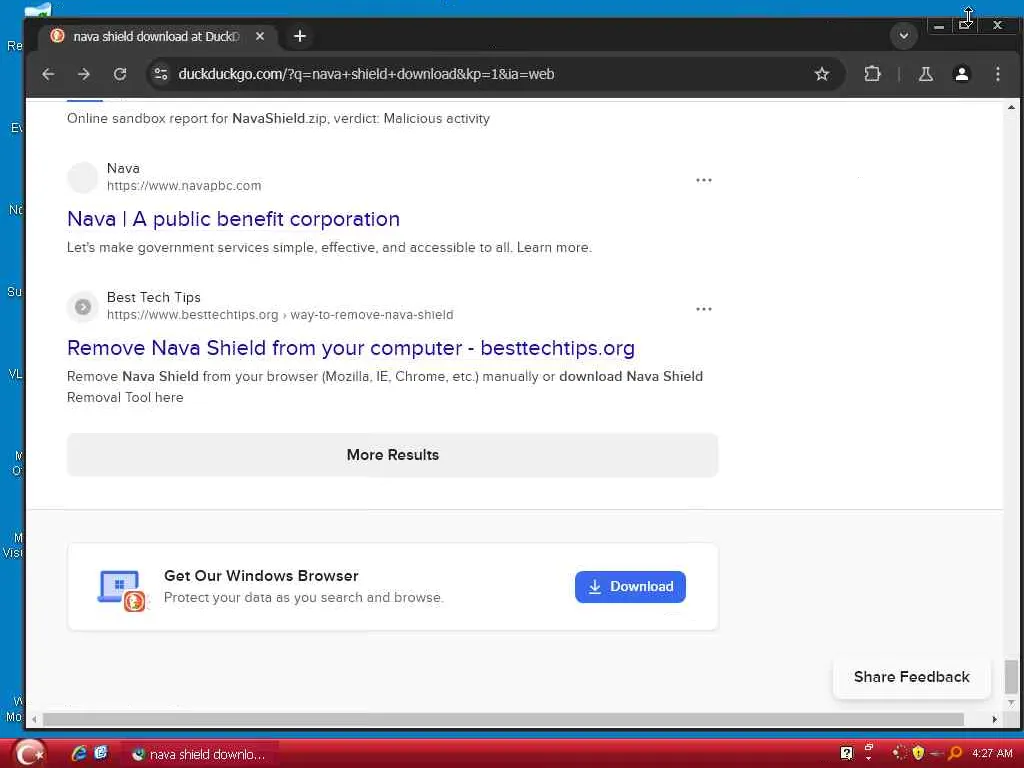Click the Best Tech Tips favicon
This screenshot has width=1024, height=768.
point(83,306)
